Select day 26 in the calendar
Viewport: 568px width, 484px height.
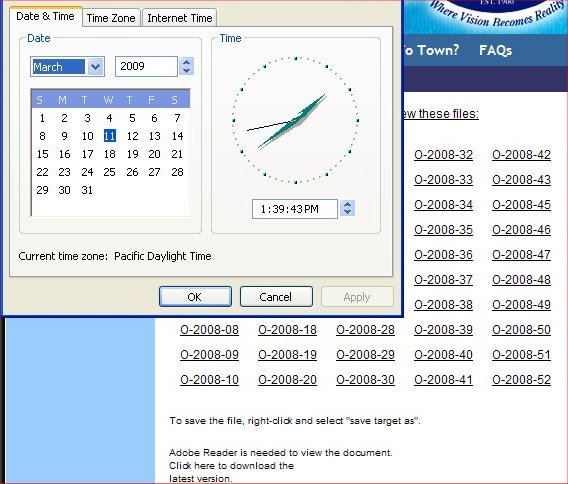132,172
